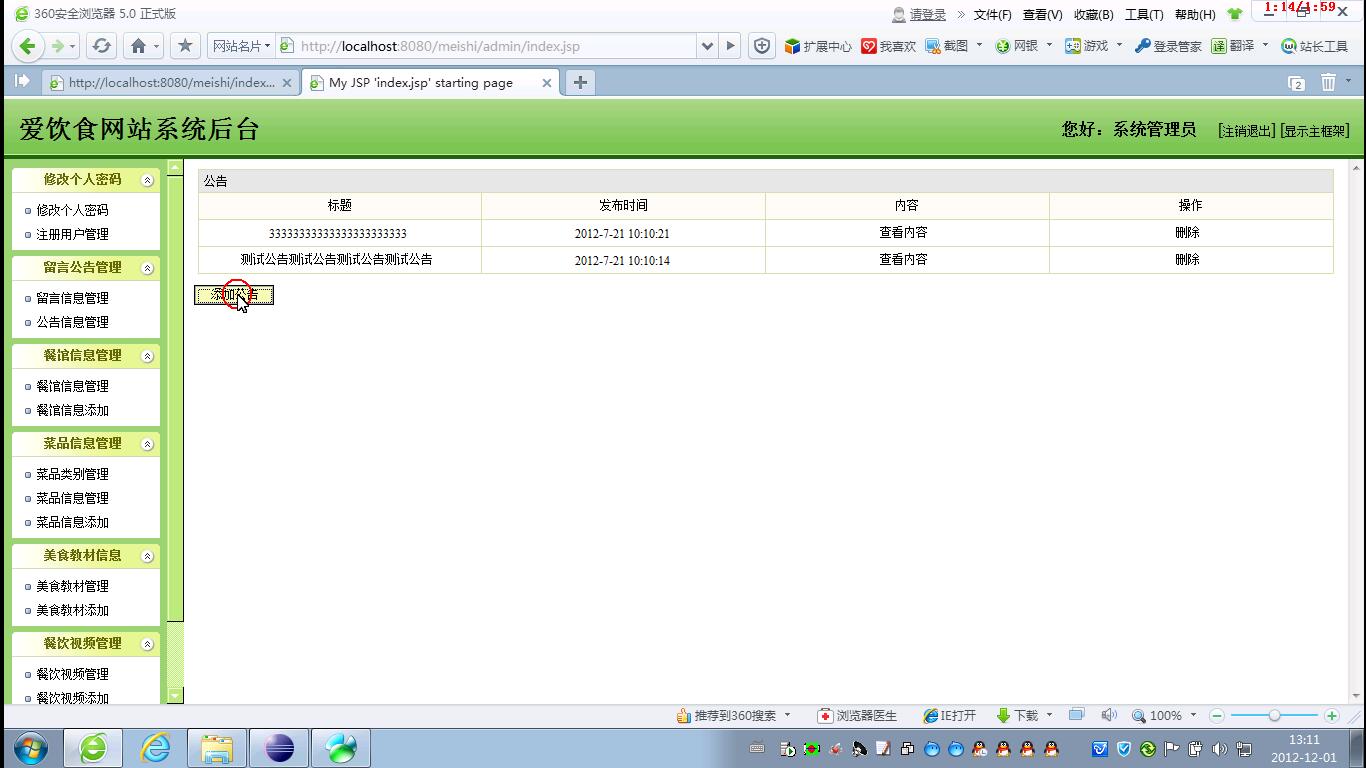Click IE打开 in status bar
This screenshot has width=1366, height=768.
tap(949, 715)
